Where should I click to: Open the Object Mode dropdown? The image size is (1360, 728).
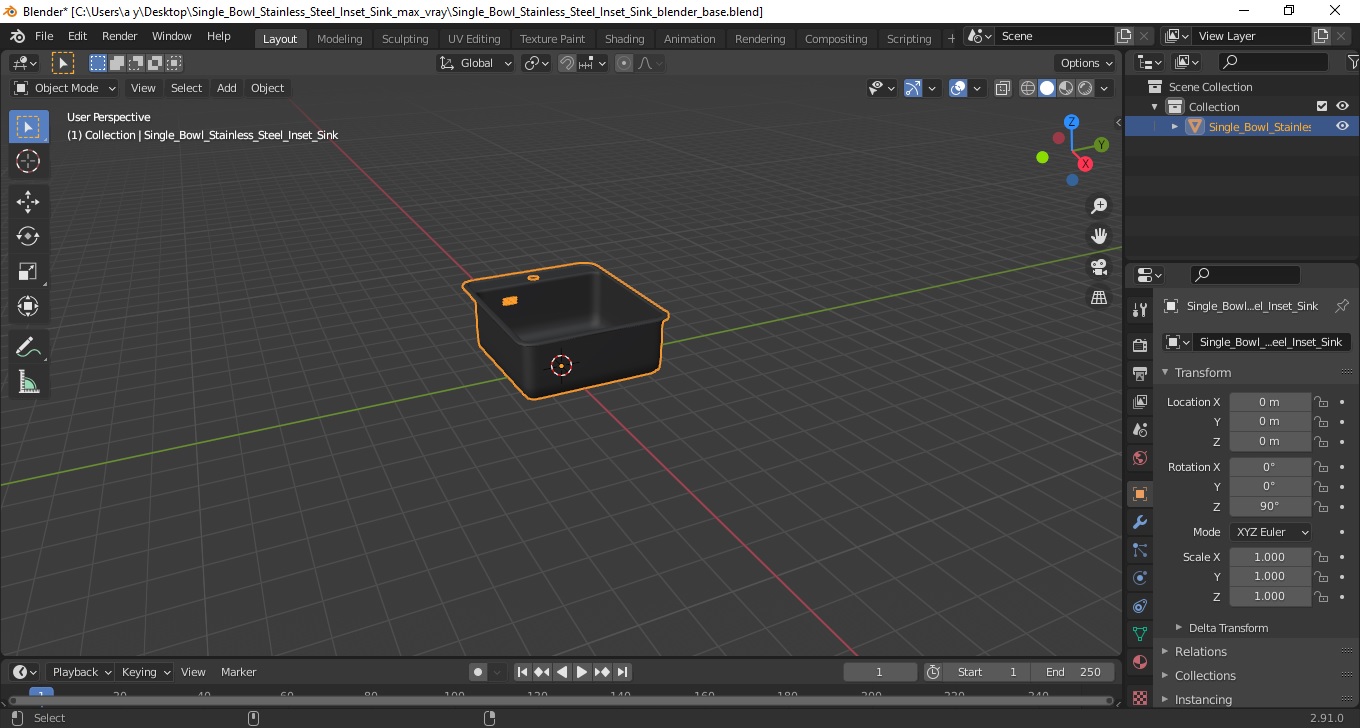coord(65,88)
